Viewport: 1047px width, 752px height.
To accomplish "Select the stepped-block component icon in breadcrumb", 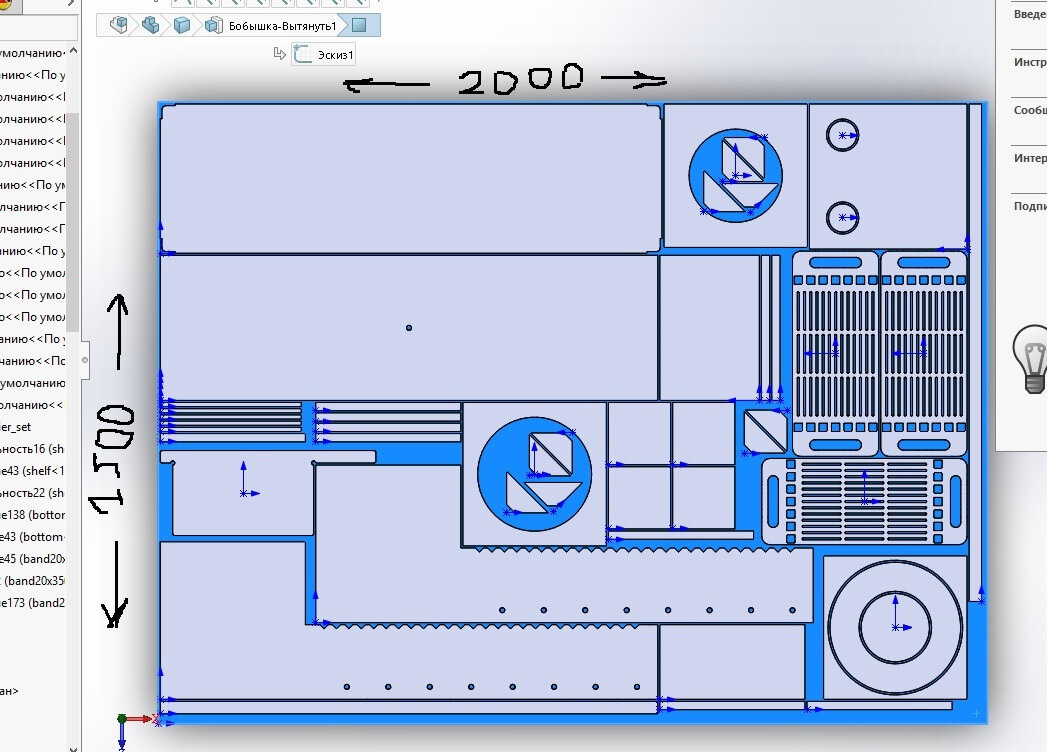I will 151,25.
